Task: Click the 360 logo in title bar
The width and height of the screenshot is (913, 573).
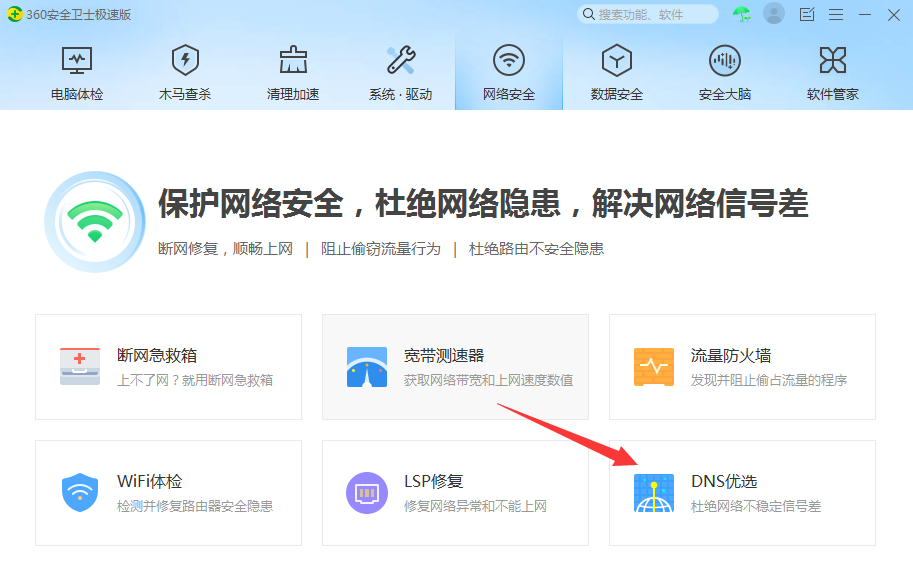Action: click(x=15, y=14)
